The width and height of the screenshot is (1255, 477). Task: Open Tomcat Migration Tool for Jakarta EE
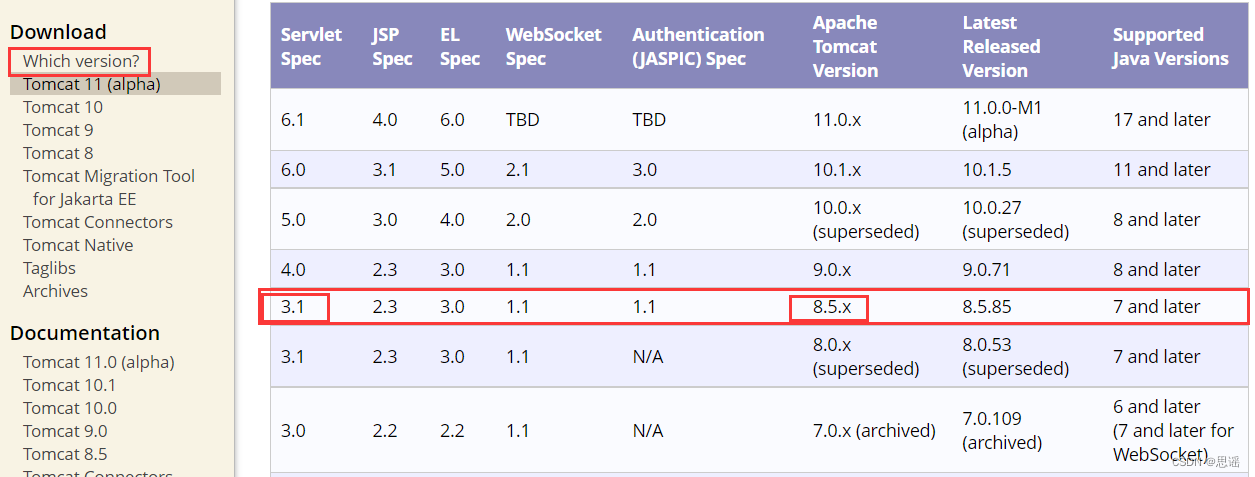click(x=109, y=187)
